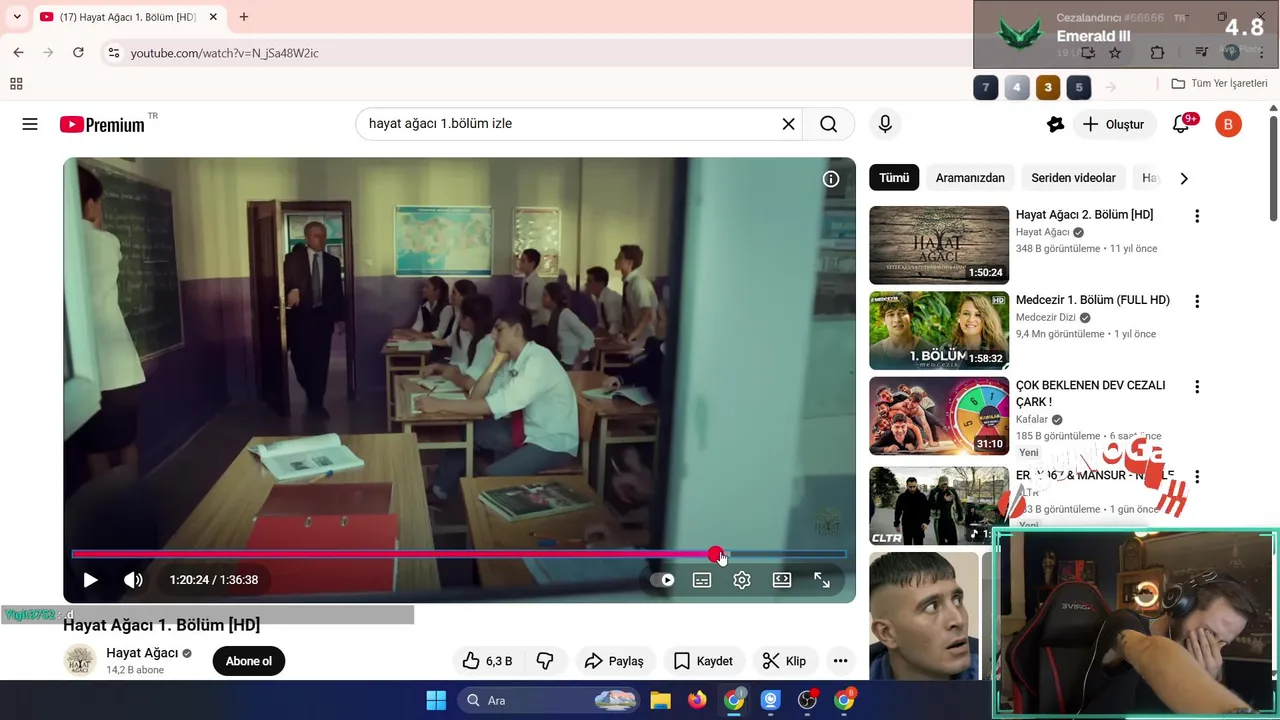This screenshot has height=720, width=1280.
Task: Run search with the magnifier button
Action: coord(828,124)
